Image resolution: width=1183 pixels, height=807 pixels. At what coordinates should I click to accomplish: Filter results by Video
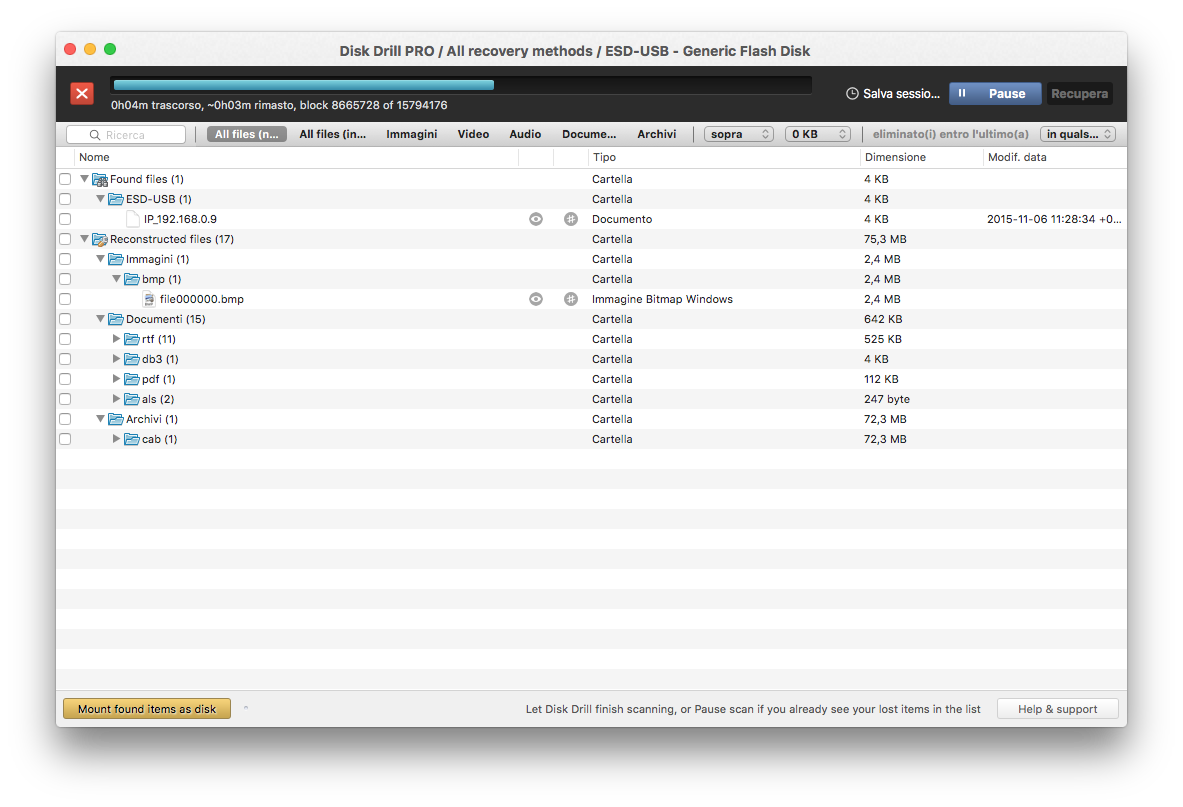click(473, 134)
